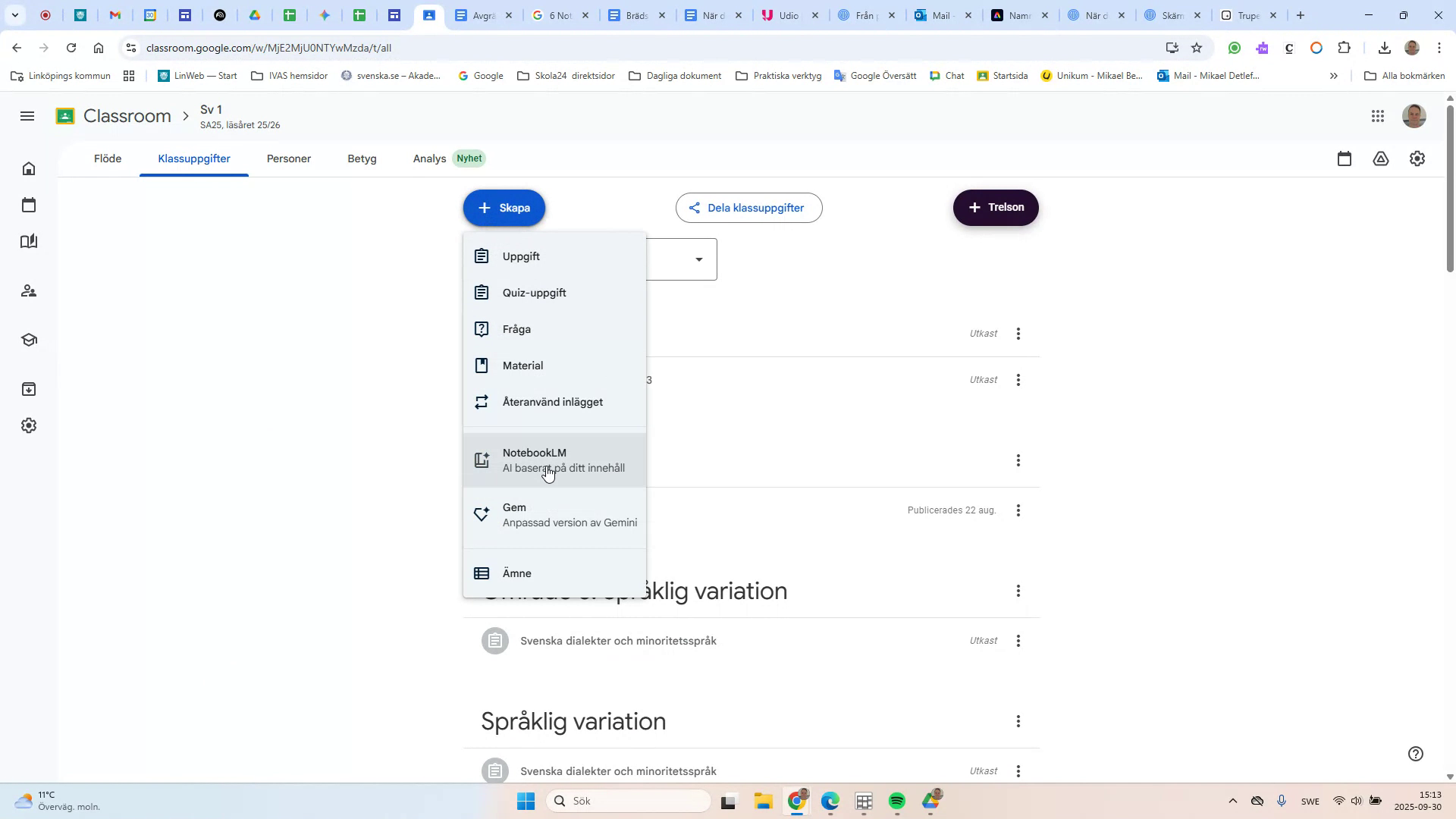Viewport: 1456px width, 819px height.
Task: Expand the filter dropdown above the assignment list
Action: tap(698, 259)
